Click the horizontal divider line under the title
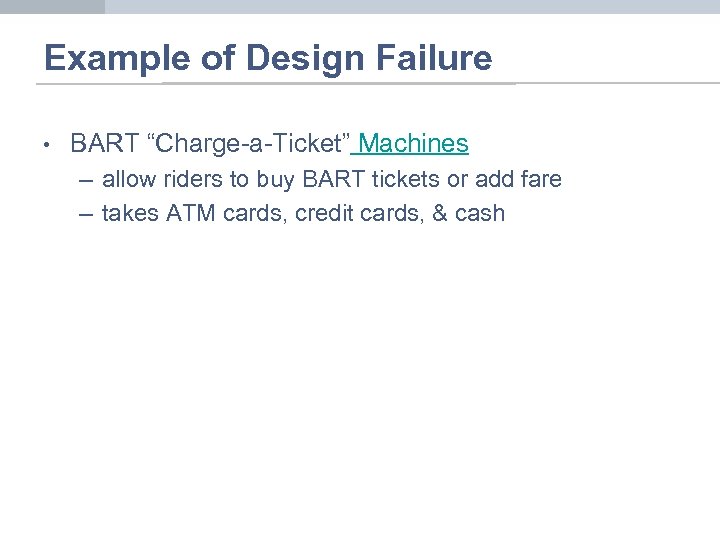720x540 pixels. click(x=600, y=83)
